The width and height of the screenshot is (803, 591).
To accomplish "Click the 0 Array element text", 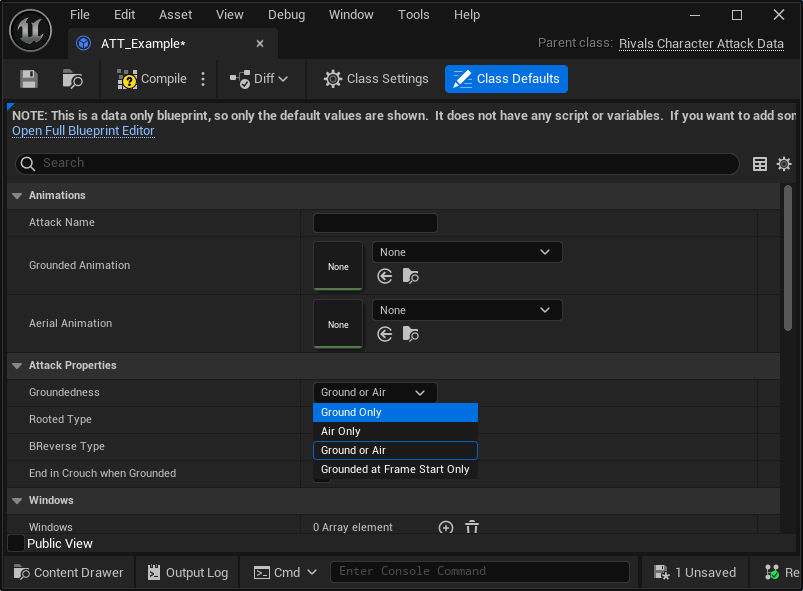I will (x=353, y=527).
